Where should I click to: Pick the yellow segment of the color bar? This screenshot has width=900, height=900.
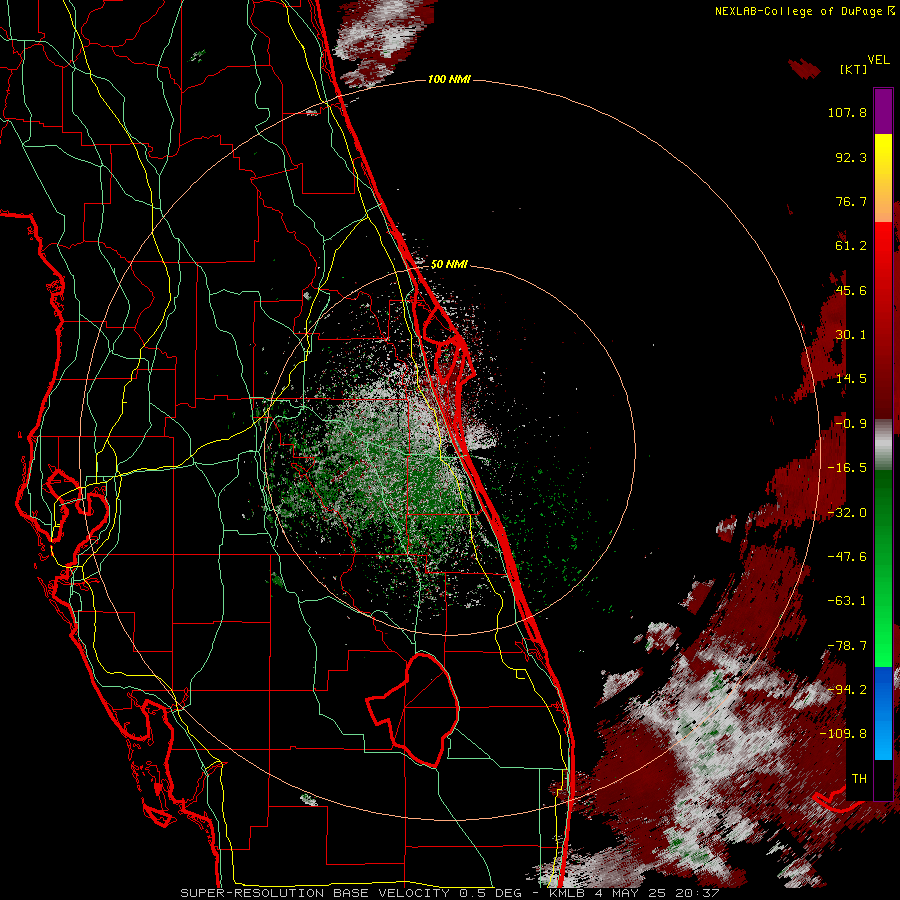(x=883, y=166)
